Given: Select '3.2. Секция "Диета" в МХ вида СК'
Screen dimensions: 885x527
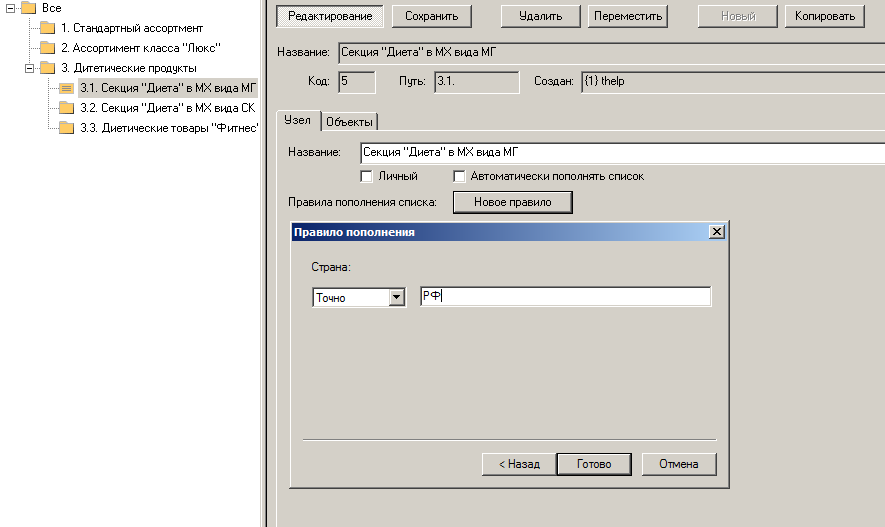Looking at the screenshot, I should click(168, 108).
